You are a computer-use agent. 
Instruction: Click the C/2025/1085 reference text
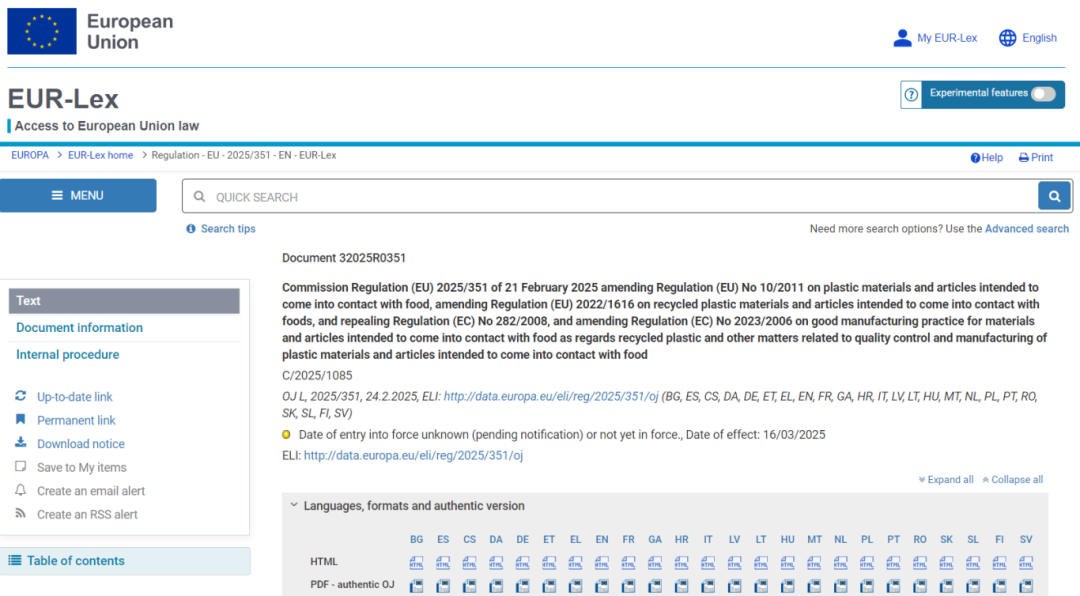point(317,376)
